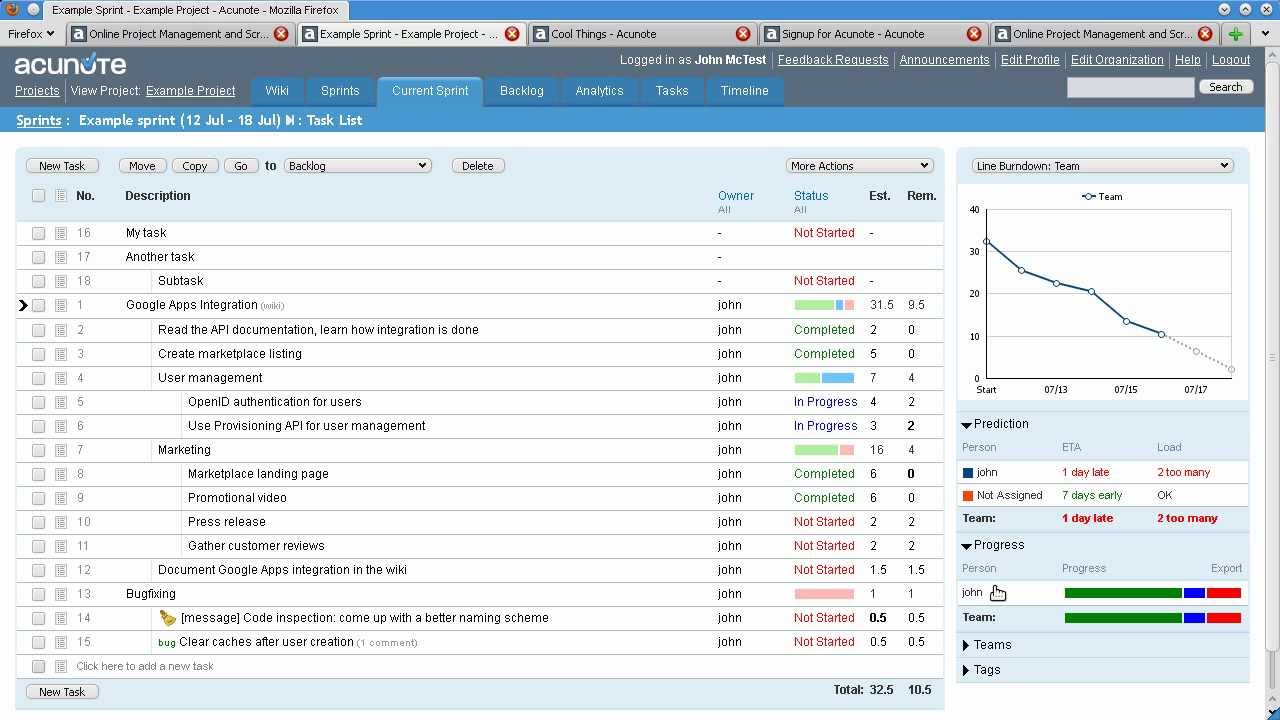The width and height of the screenshot is (1280, 720).
Task: Close the Cool Things browser tab
Action: [743, 34]
